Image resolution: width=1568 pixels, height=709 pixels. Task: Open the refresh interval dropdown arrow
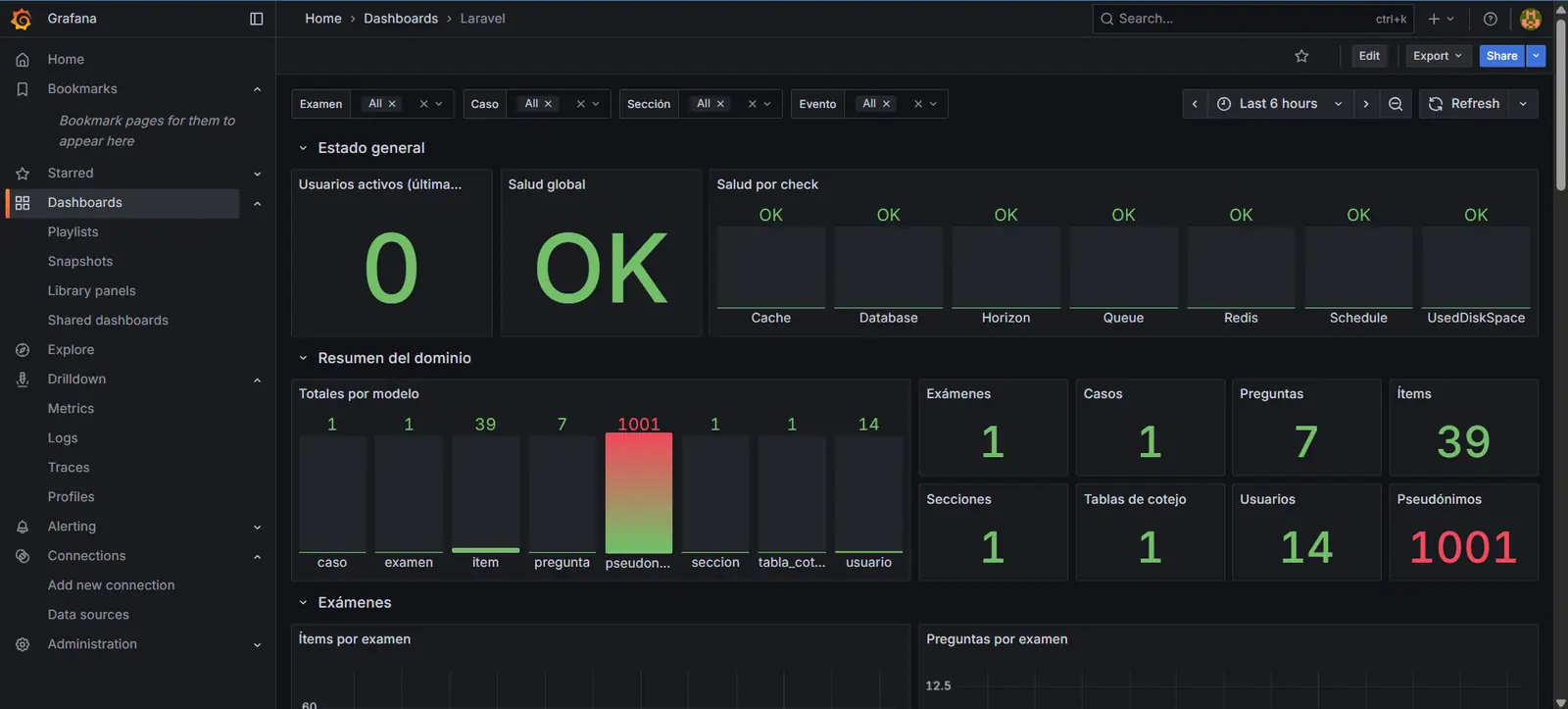(x=1523, y=104)
